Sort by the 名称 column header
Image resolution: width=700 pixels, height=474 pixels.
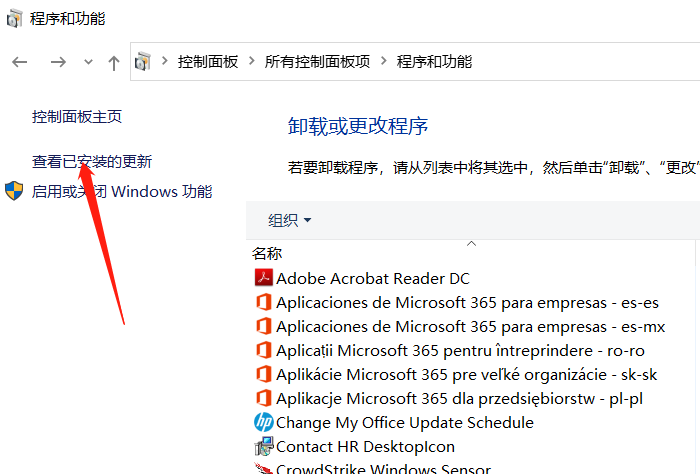click(x=267, y=254)
